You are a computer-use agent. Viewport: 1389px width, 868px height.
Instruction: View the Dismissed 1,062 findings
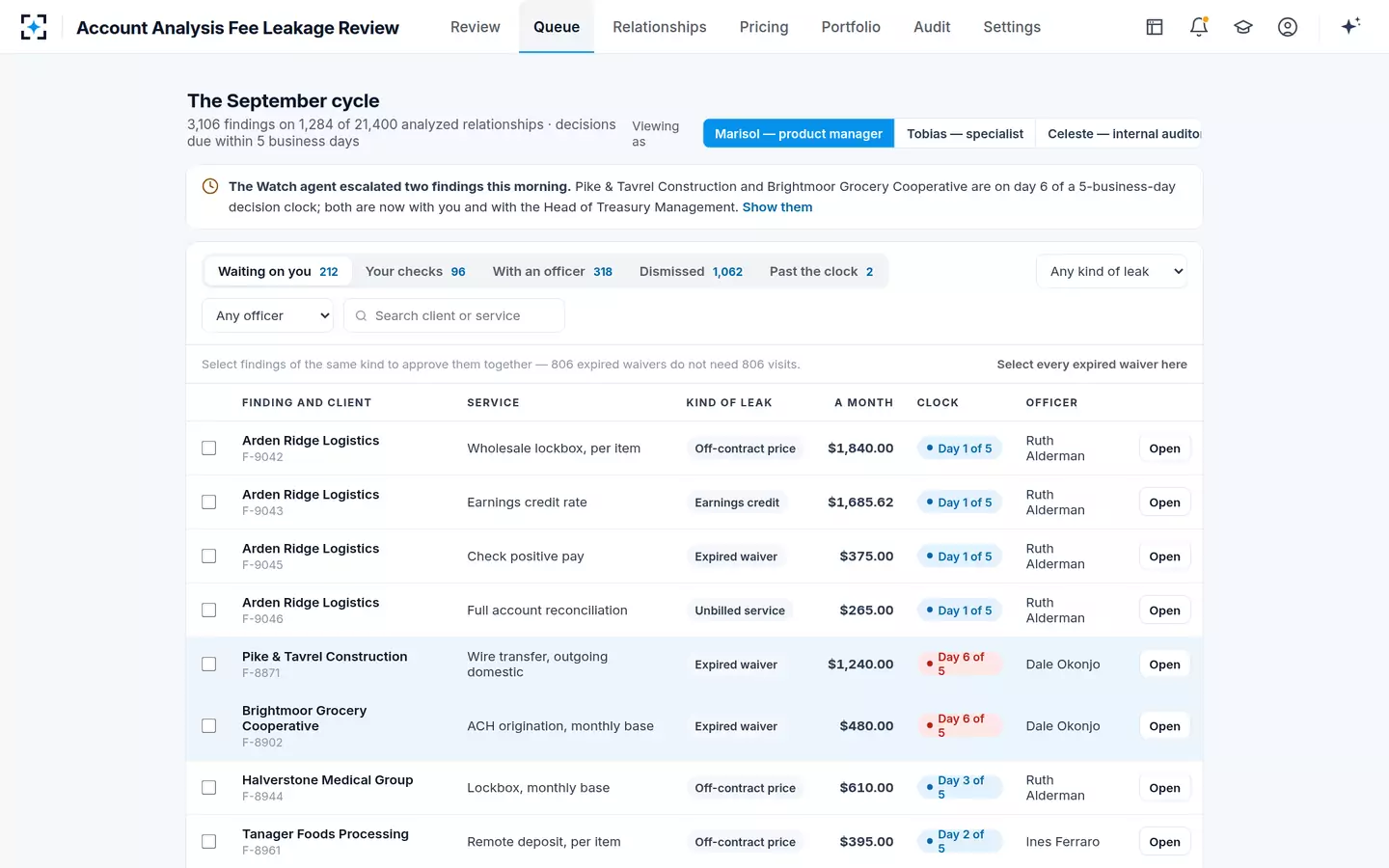(691, 271)
